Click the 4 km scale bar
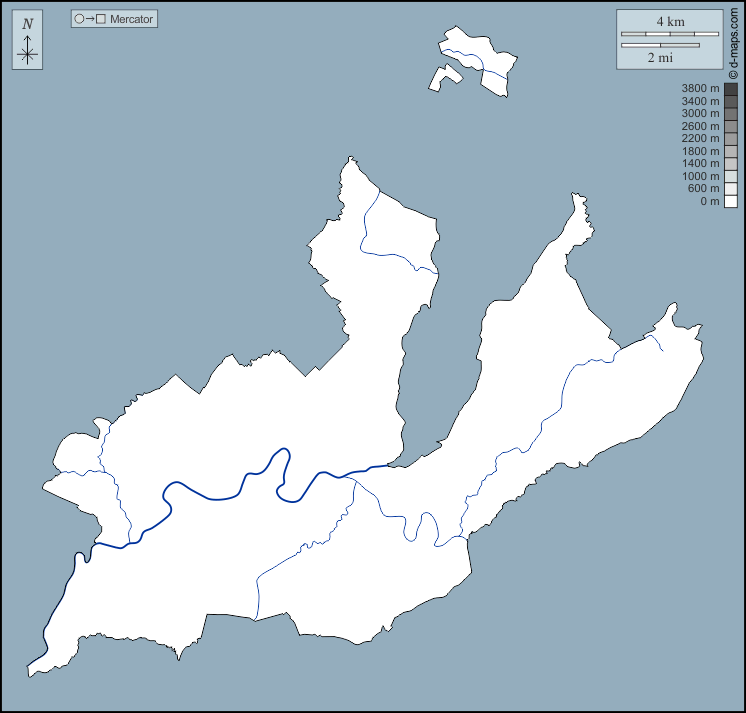 tap(670, 34)
